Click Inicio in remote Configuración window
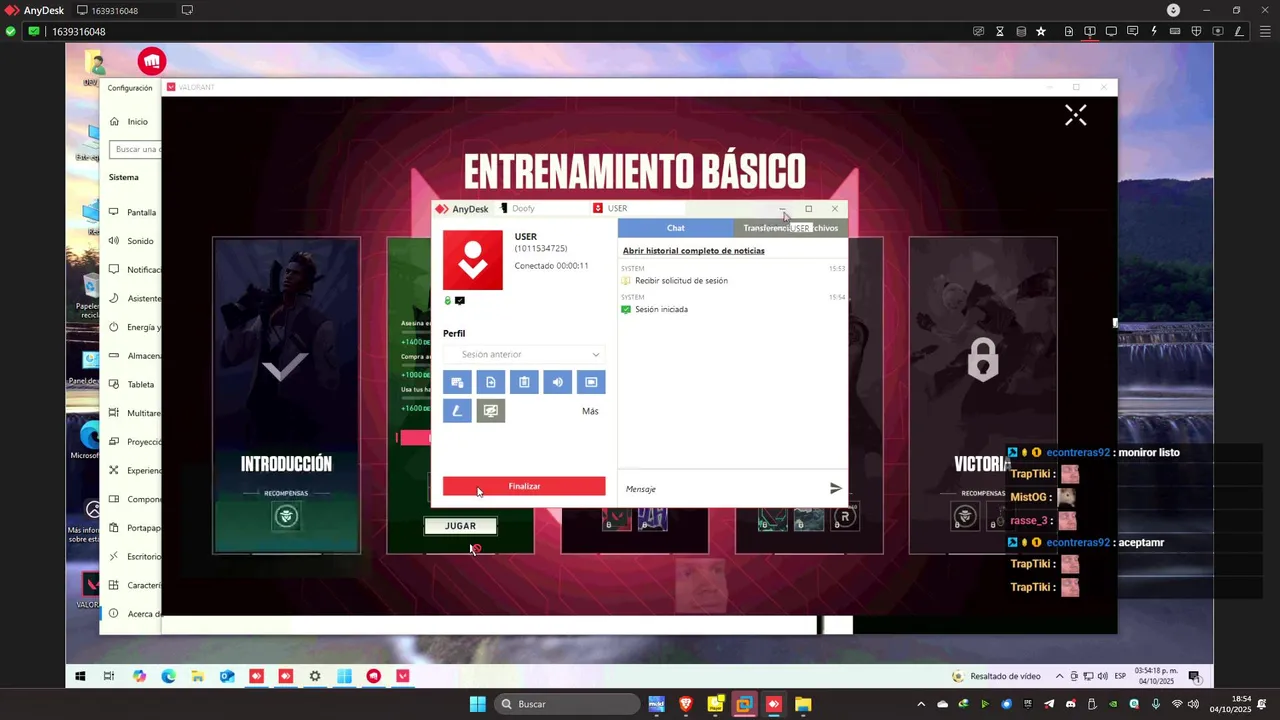This screenshot has width=1280, height=720. coord(137,122)
